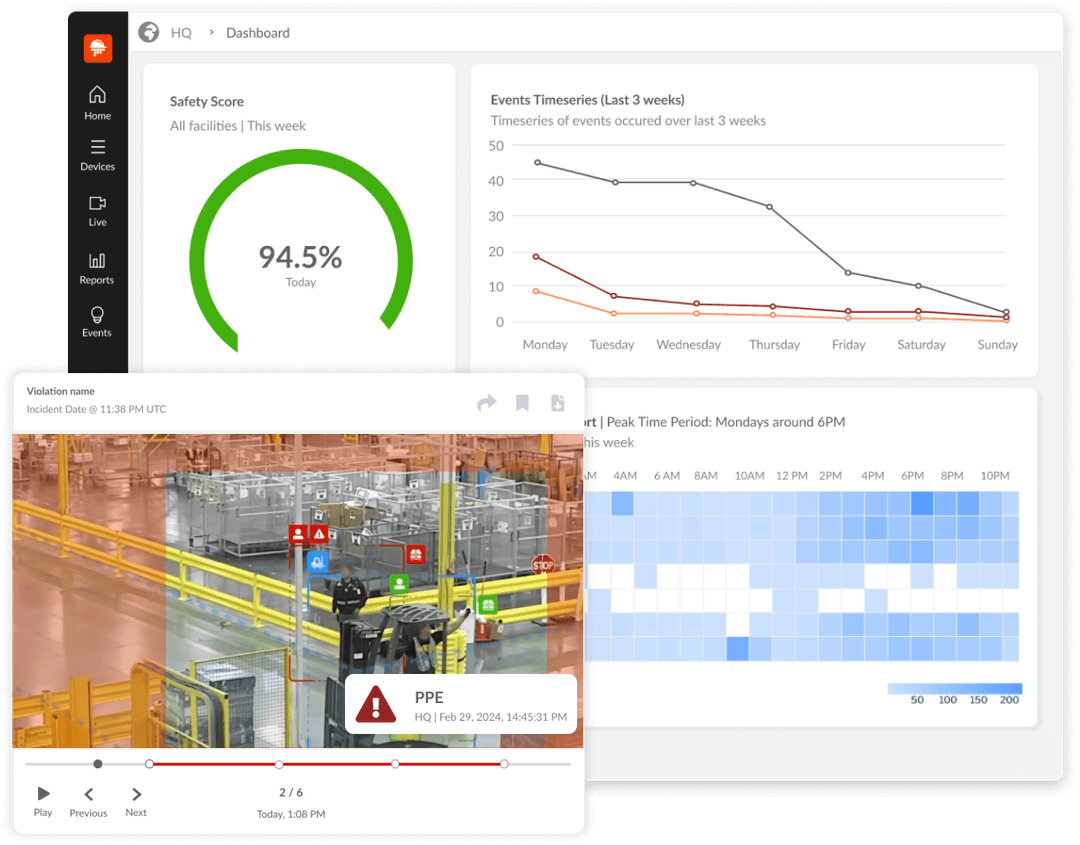Click the PPE alert warning icon
Screen dimensions: 1080x845
point(375,704)
